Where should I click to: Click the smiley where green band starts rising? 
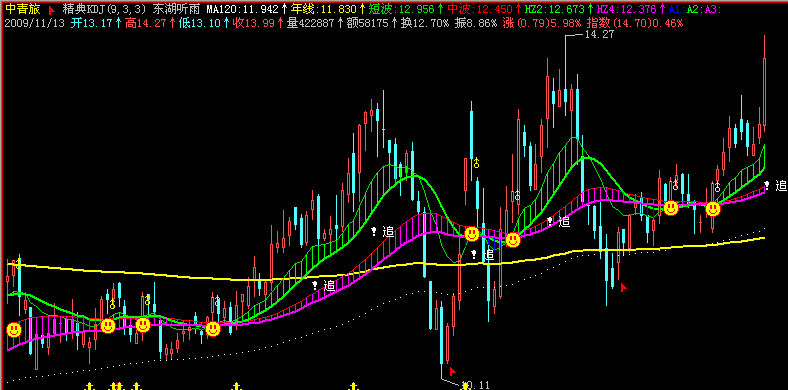[x=213, y=329]
